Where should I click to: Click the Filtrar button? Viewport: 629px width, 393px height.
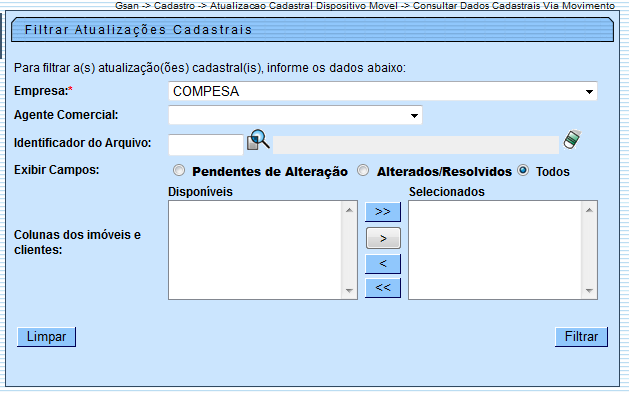coord(581,337)
